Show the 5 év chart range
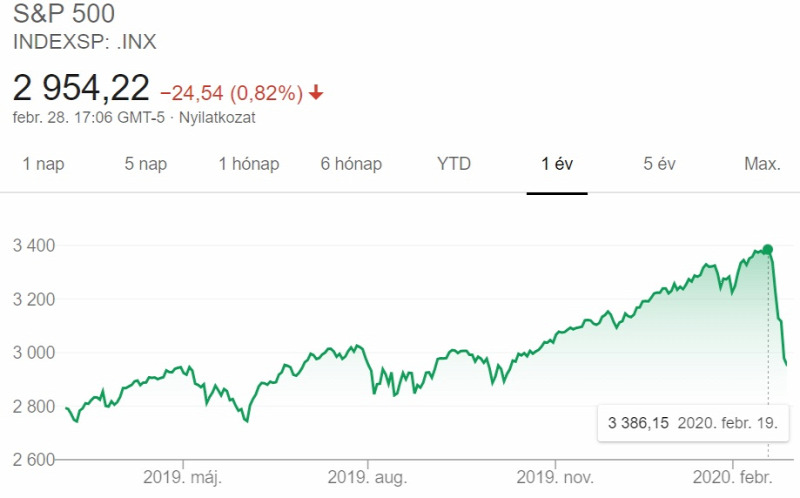The image size is (800, 498). (659, 164)
